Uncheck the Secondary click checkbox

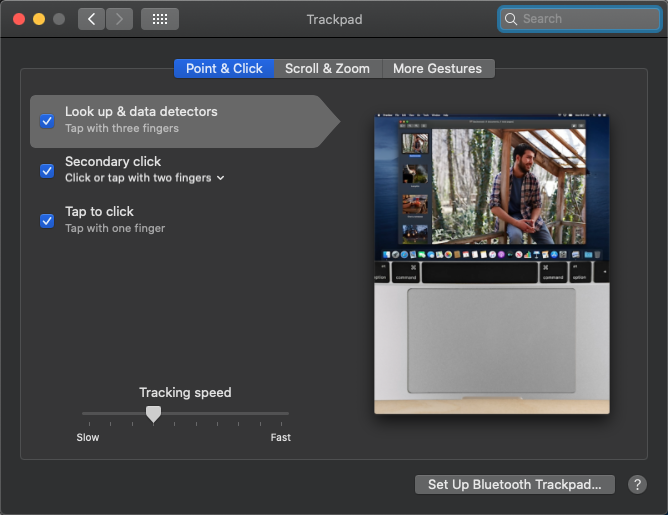pos(47,171)
